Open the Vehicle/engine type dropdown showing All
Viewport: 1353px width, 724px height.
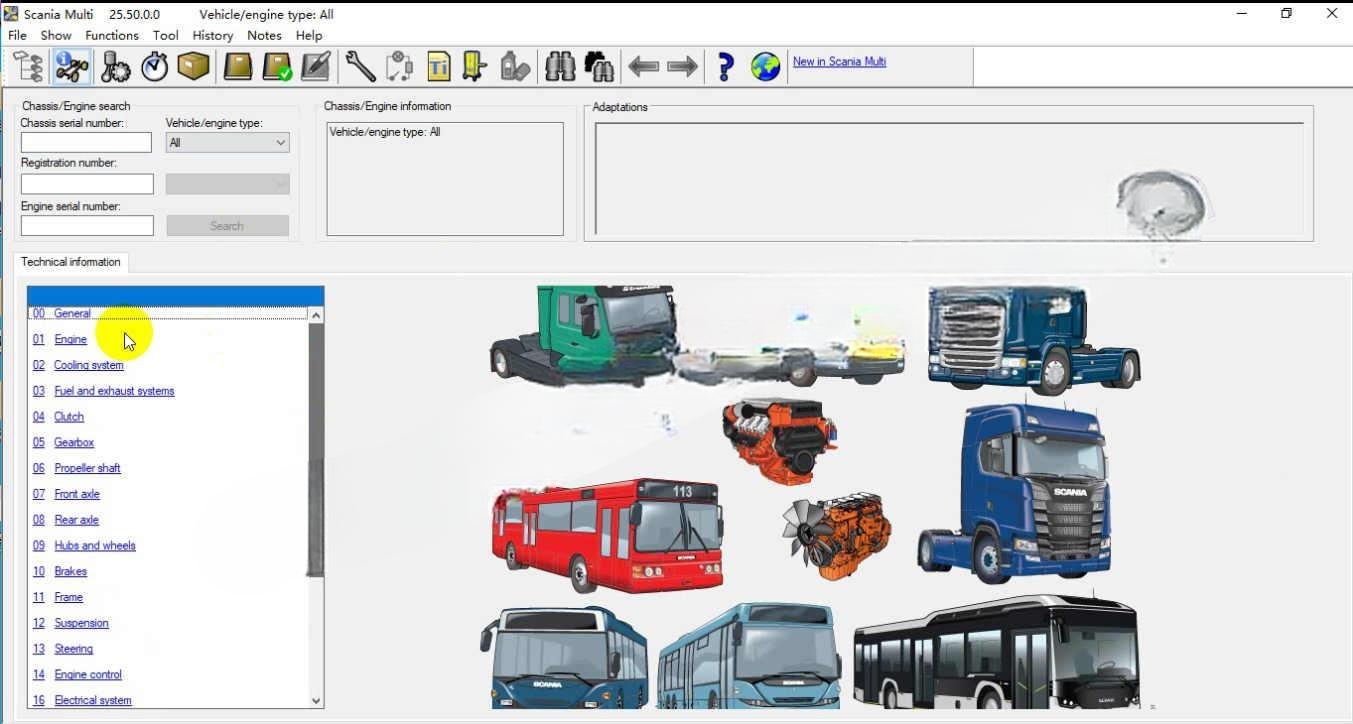coord(227,142)
